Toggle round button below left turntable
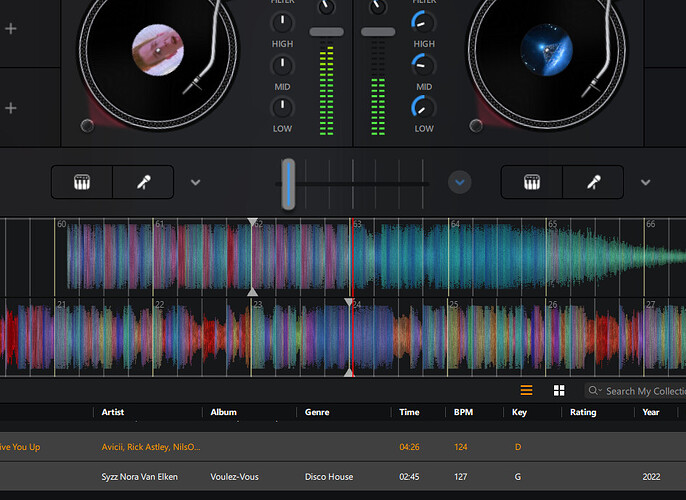This screenshot has height=500, width=686. pyautogui.click(x=87, y=126)
